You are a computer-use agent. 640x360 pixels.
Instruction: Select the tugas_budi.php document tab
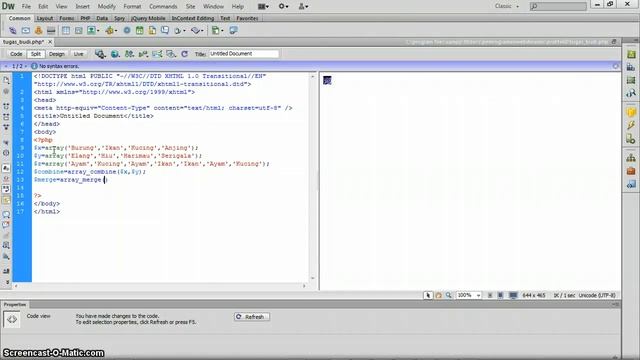[24, 42]
